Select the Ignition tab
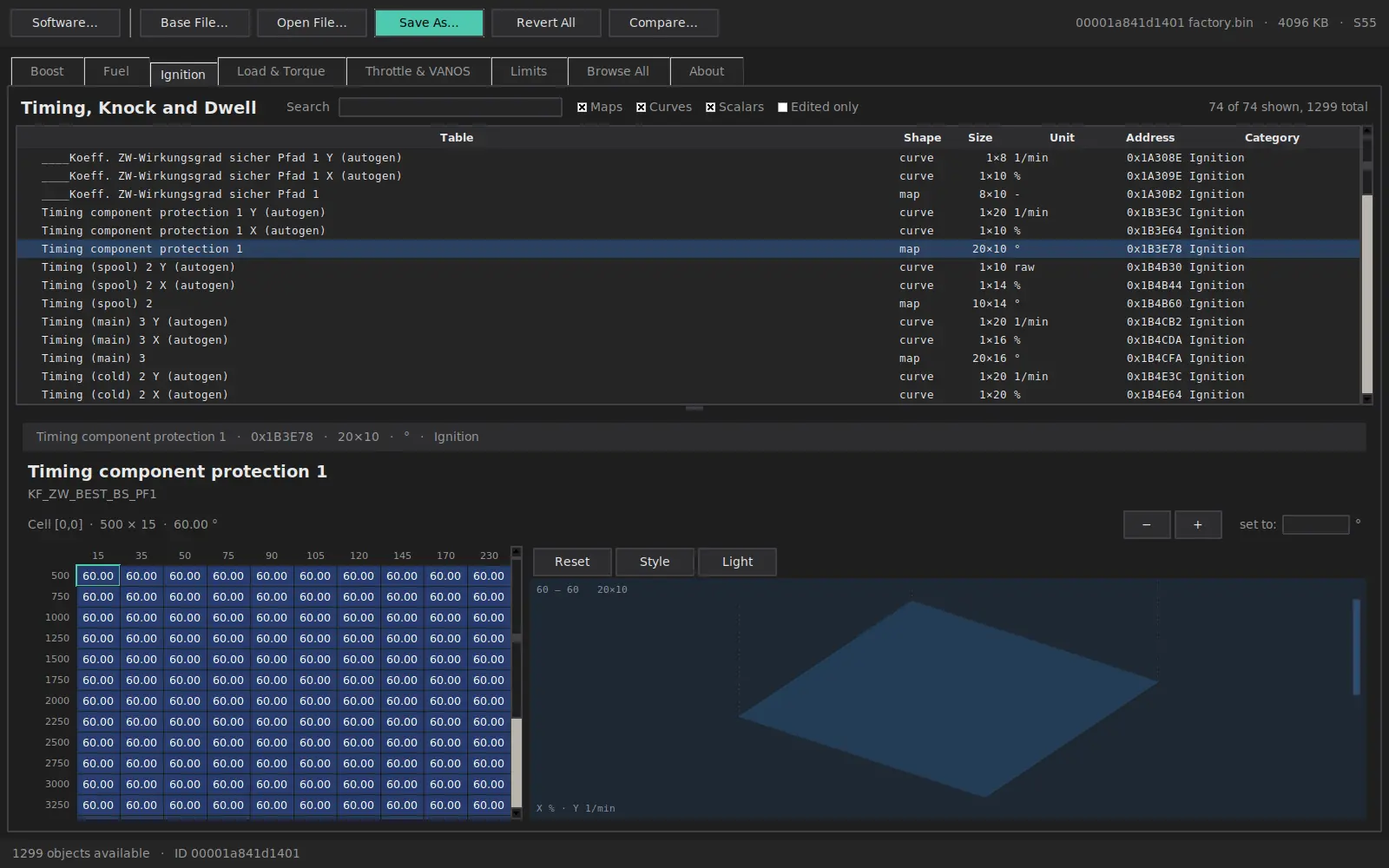The height and width of the screenshot is (868, 1389). pyautogui.click(x=183, y=75)
